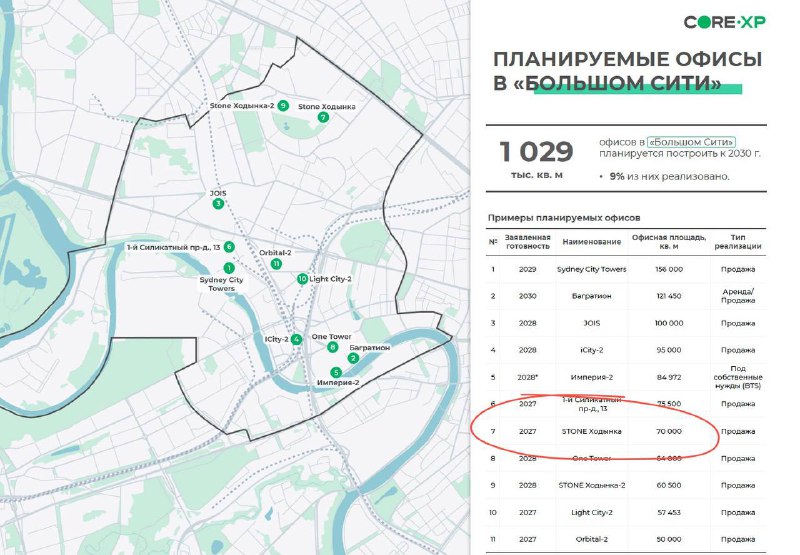This screenshot has width=800, height=555.
Task: Click 'One Tower' name in the table
Action: coord(591,459)
